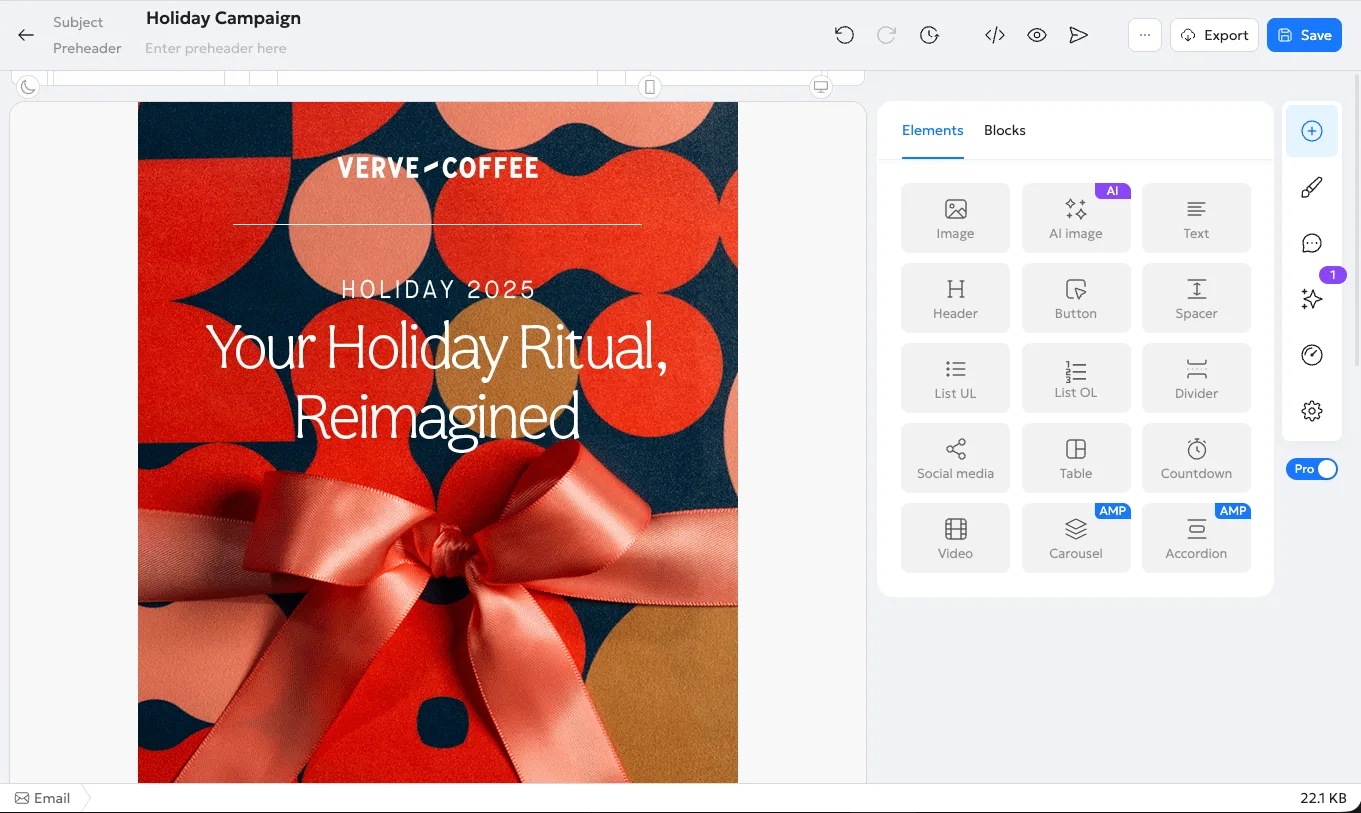
Task: Open the styles brush panel
Action: click(1312, 187)
